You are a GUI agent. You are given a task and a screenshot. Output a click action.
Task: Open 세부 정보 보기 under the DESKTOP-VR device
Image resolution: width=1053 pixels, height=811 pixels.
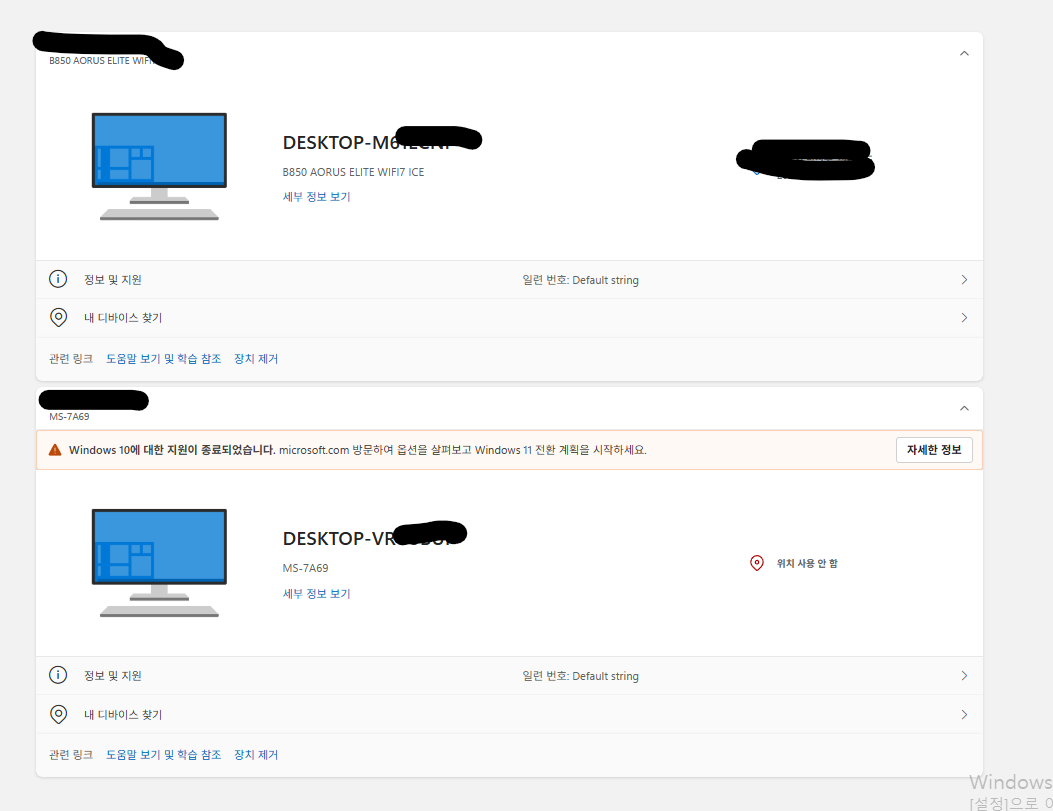pyautogui.click(x=316, y=593)
